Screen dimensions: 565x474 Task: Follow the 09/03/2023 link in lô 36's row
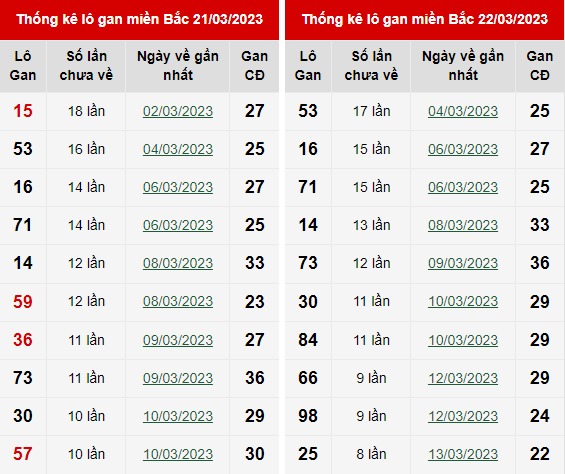pos(178,340)
